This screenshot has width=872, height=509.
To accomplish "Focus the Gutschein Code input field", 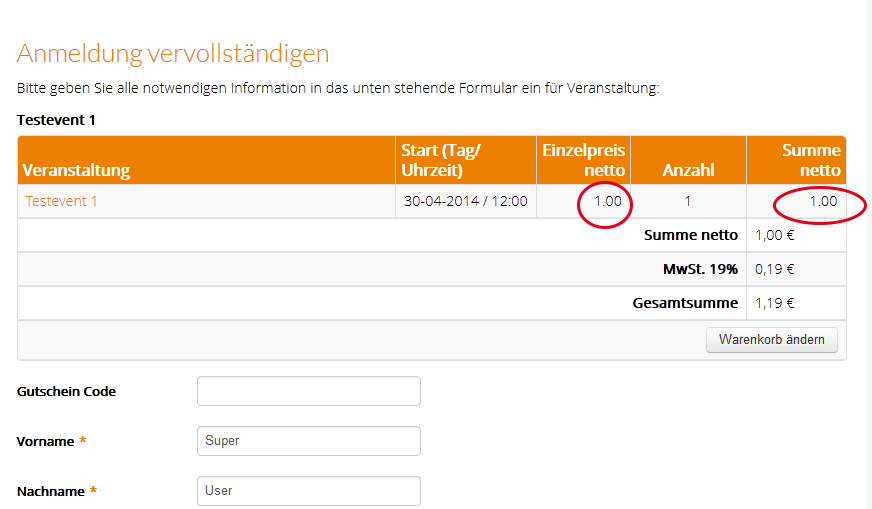I will 308,391.
